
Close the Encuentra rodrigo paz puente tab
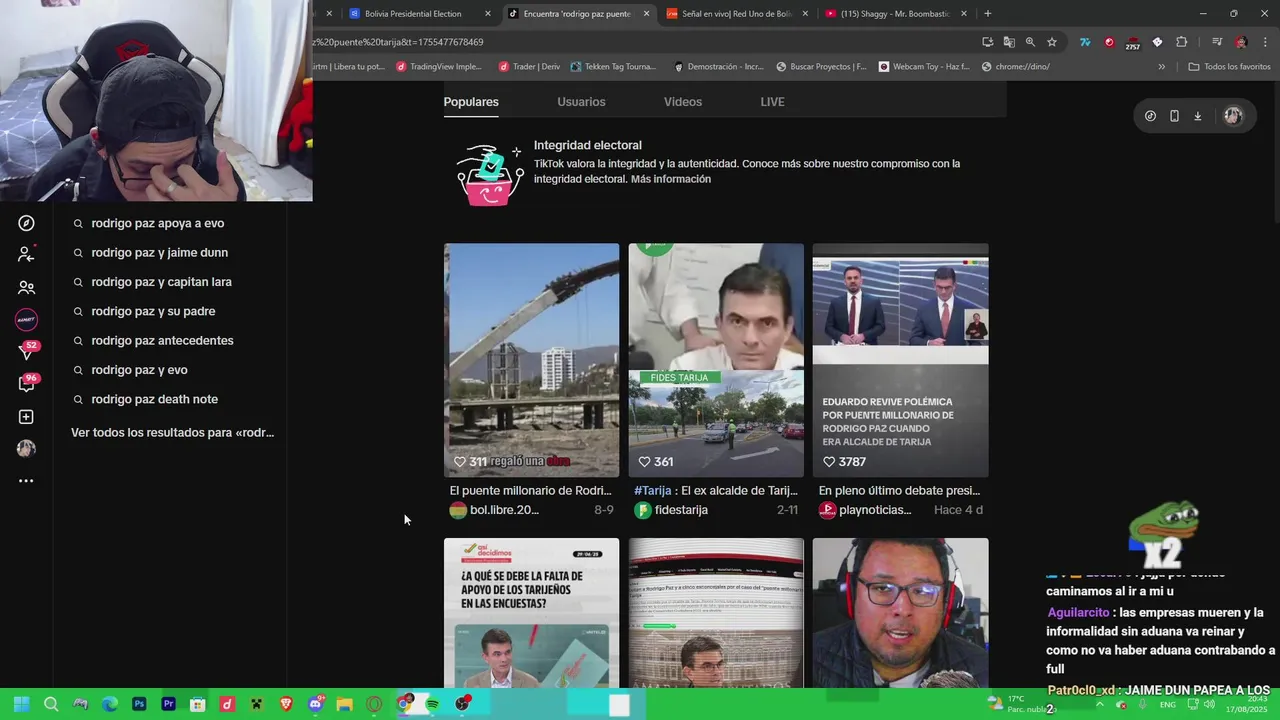tap(646, 14)
